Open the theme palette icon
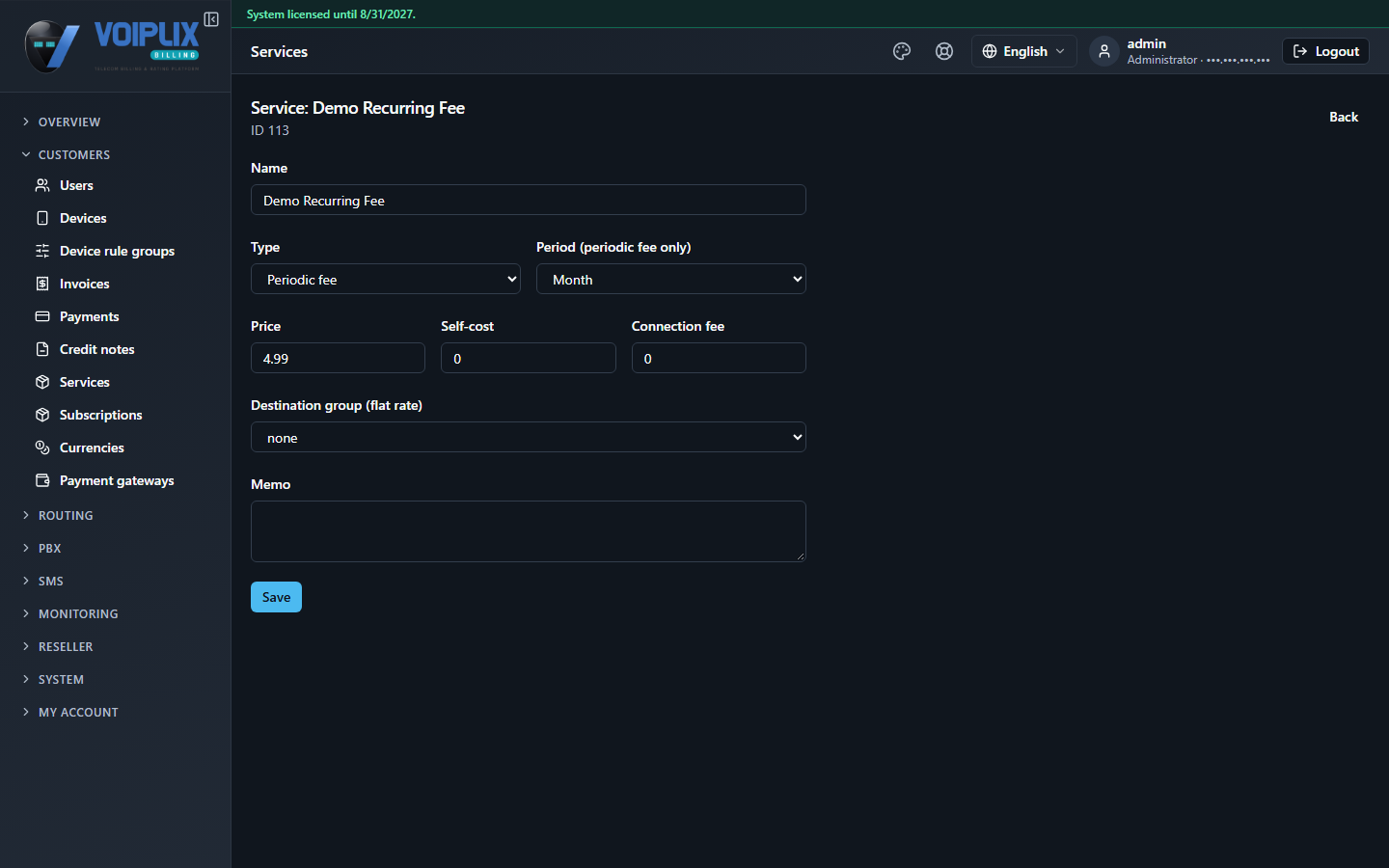The height and width of the screenshot is (868, 1389). [902, 51]
